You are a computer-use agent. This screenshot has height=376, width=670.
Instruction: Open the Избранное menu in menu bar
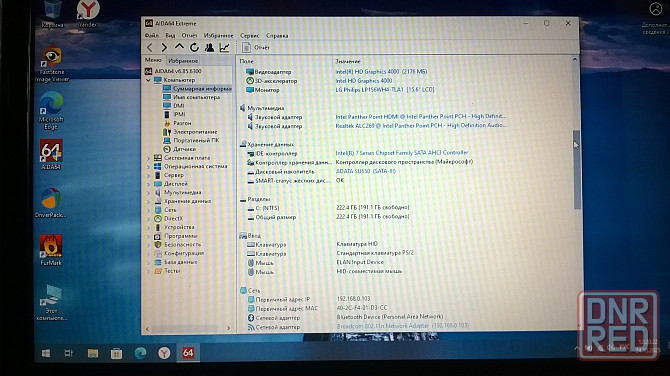tap(218, 35)
